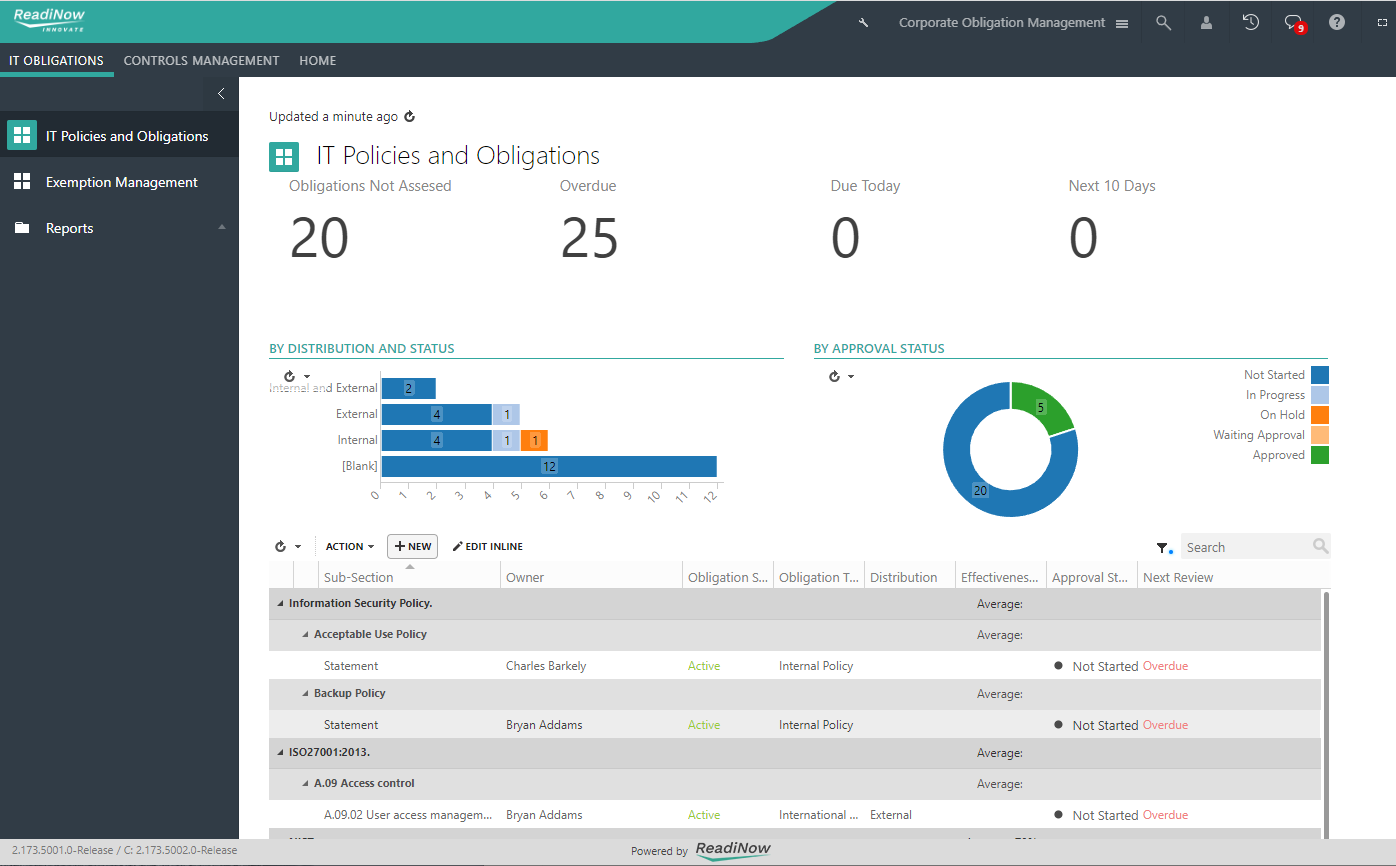Click the search magnifier in top bar

click(1163, 22)
